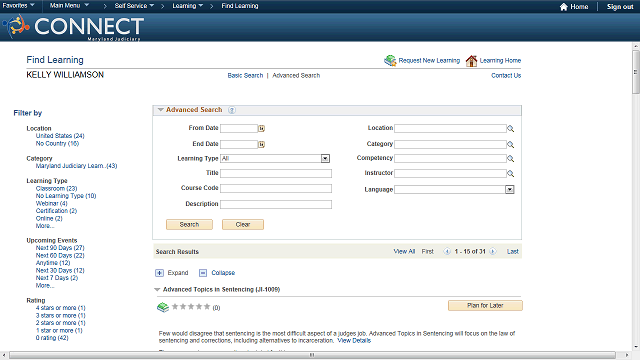The width and height of the screenshot is (640, 360).
Task: Go to next results page arrow
Action: coord(493,251)
